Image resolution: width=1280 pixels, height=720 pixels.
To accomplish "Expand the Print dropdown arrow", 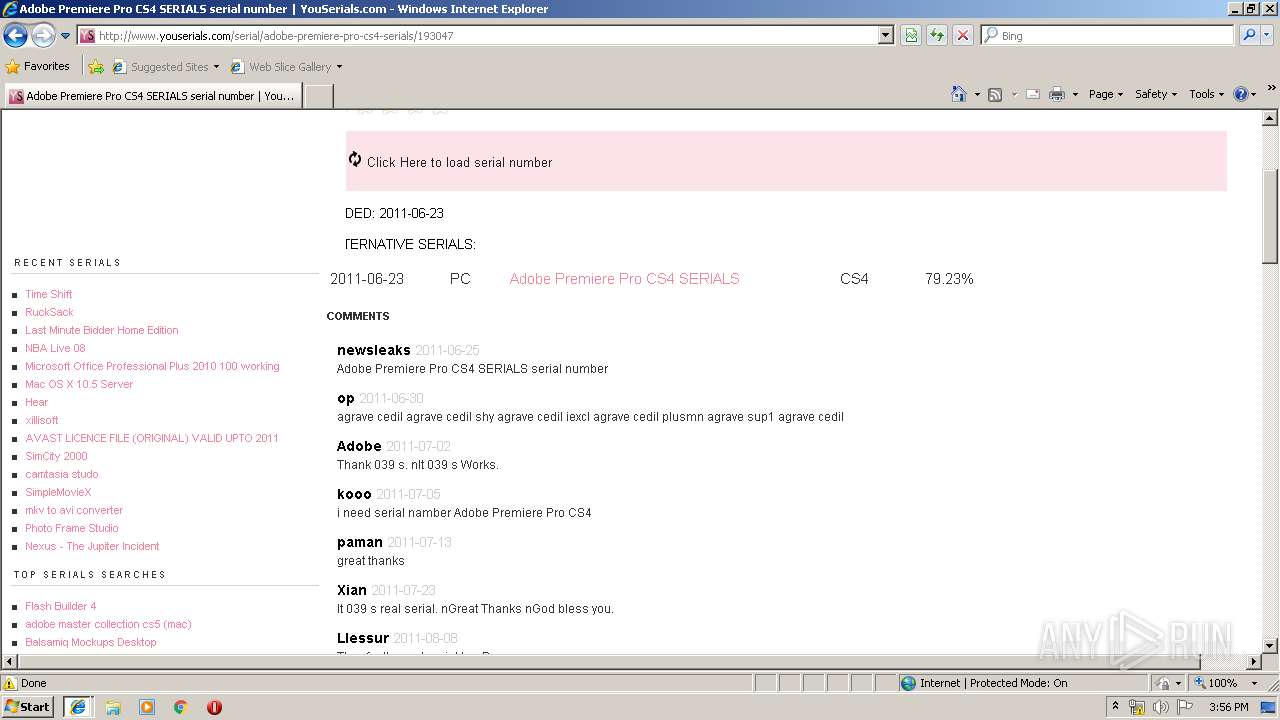I will click(1075, 94).
